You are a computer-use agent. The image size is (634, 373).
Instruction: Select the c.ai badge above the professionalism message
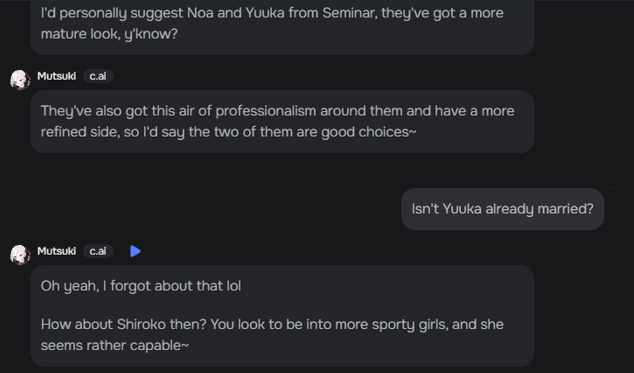[x=98, y=76]
